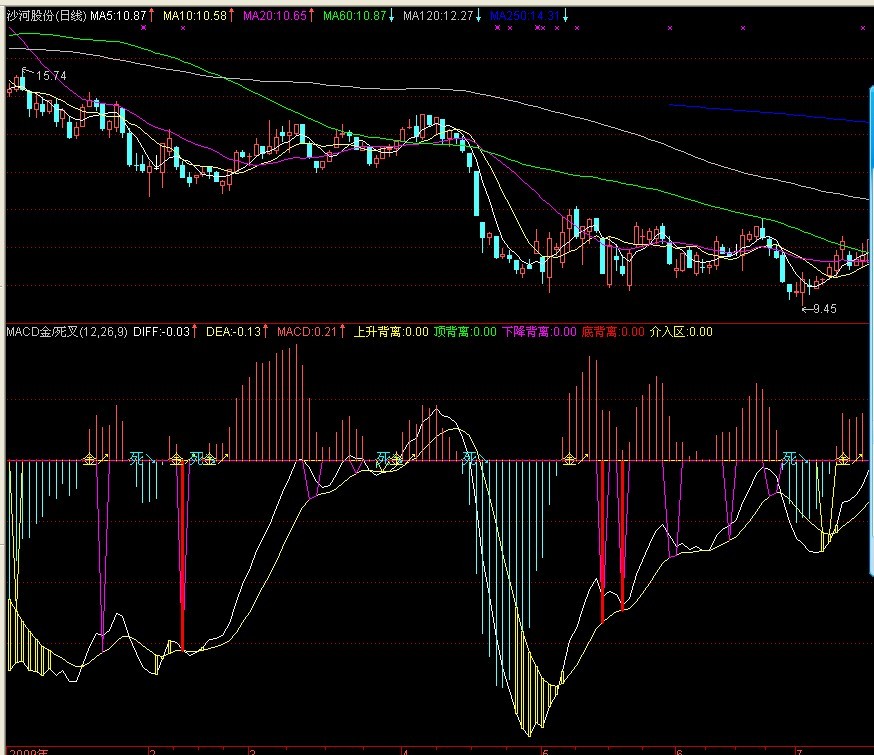
Task: Click the first magenta x marker at top
Action: (144, 29)
